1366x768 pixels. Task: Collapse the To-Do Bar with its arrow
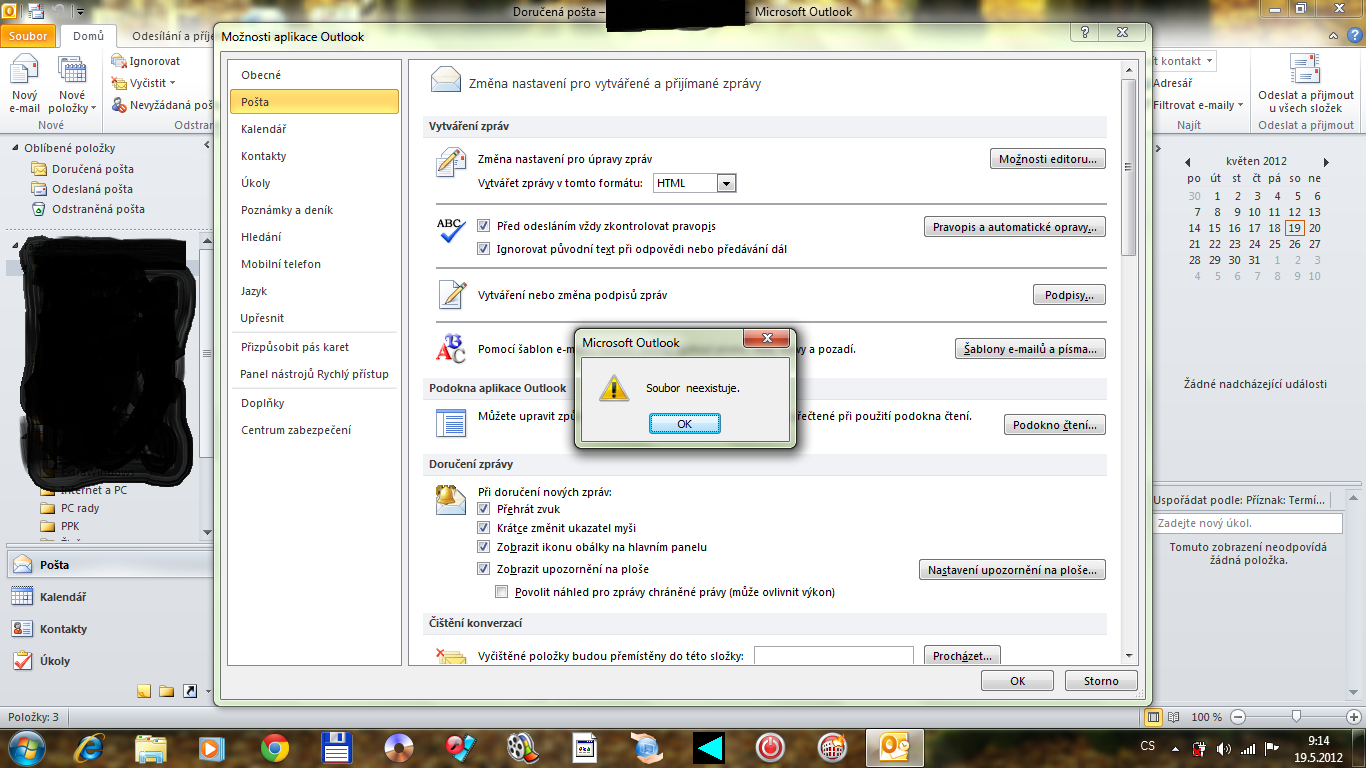[x=1160, y=148]
